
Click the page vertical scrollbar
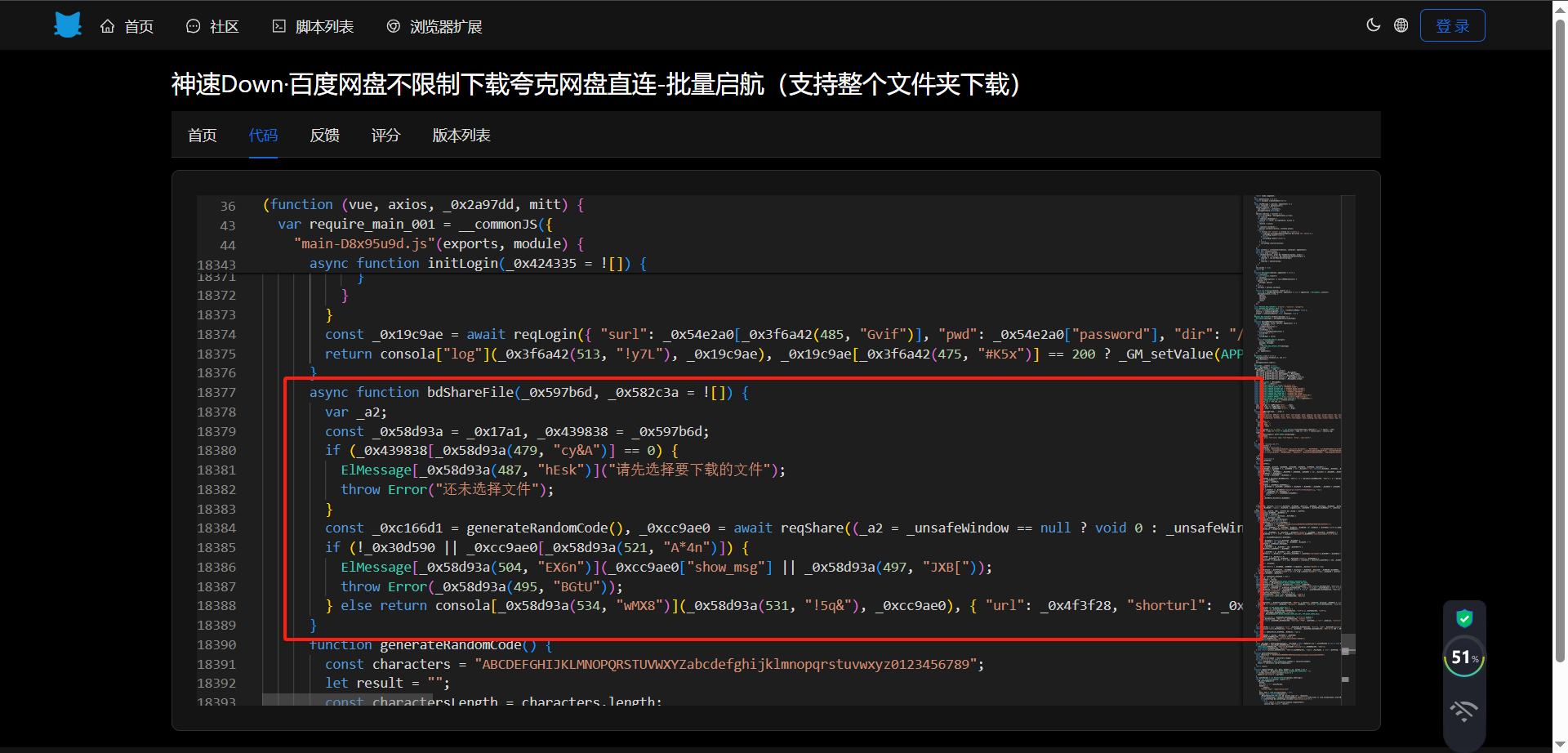click(x=1560, y=339)
